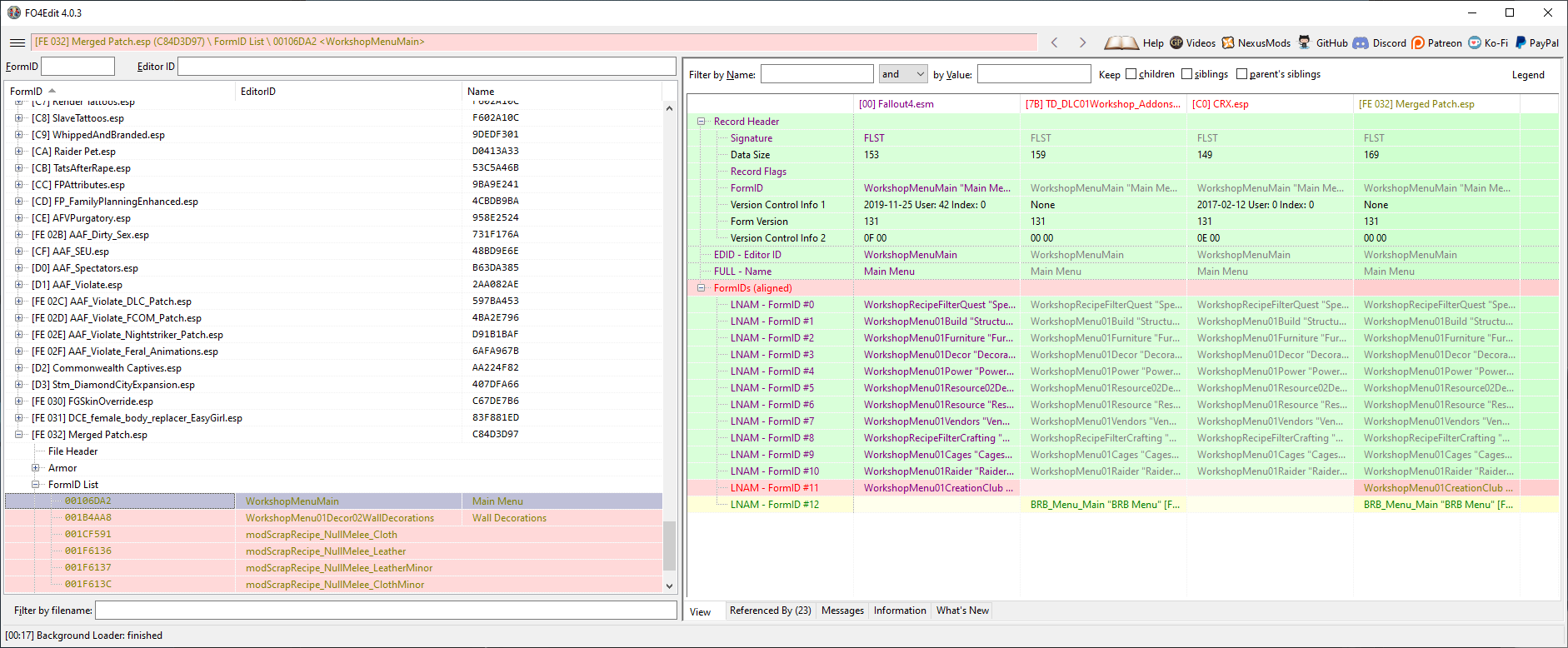Sort by FormID column header
This screenshot has height=648, width=1568.
[x=120, y=91]
